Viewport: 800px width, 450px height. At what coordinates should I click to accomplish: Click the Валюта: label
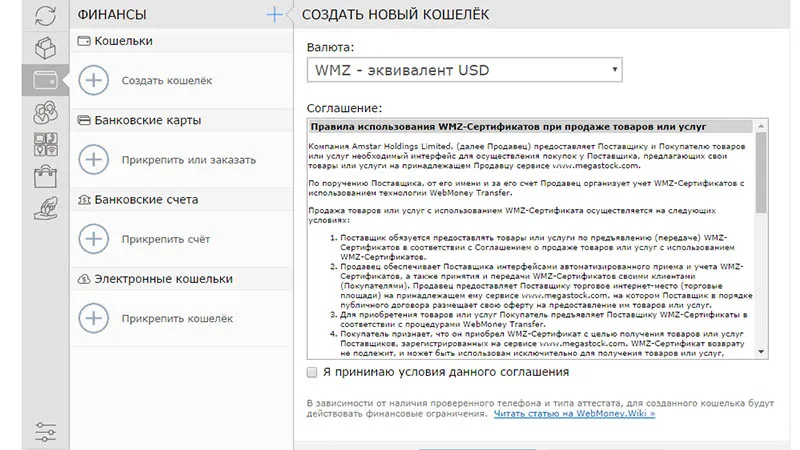[330, 47]
